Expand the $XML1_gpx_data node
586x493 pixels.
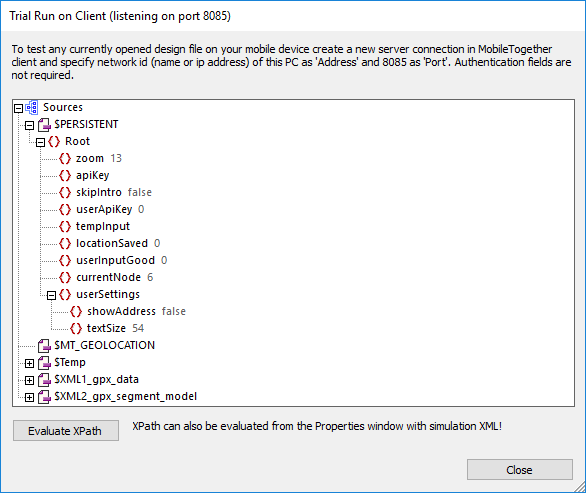(30, 380)
